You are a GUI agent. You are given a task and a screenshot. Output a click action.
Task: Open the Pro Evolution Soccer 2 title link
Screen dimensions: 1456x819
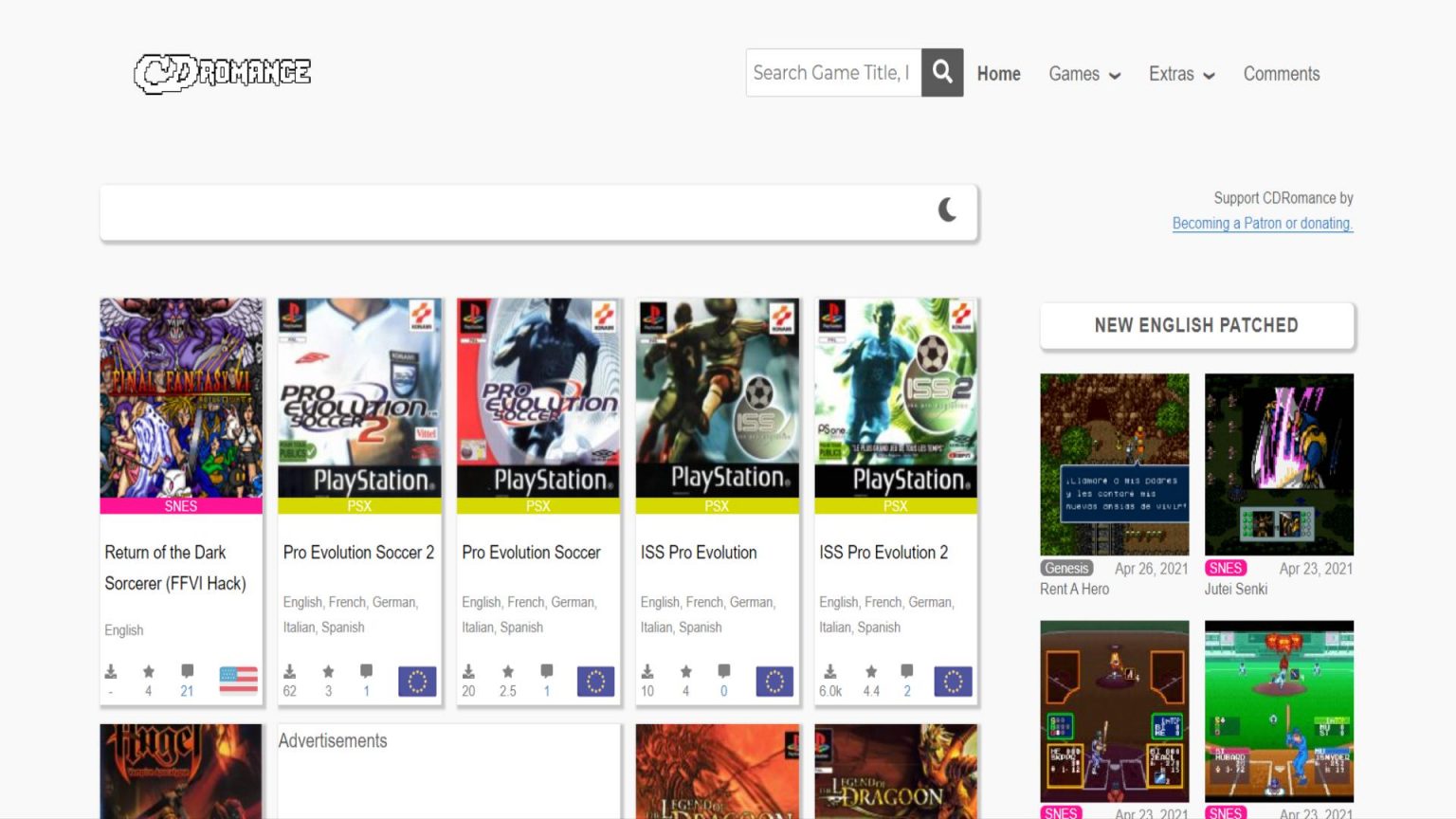[x=358, y=553]
